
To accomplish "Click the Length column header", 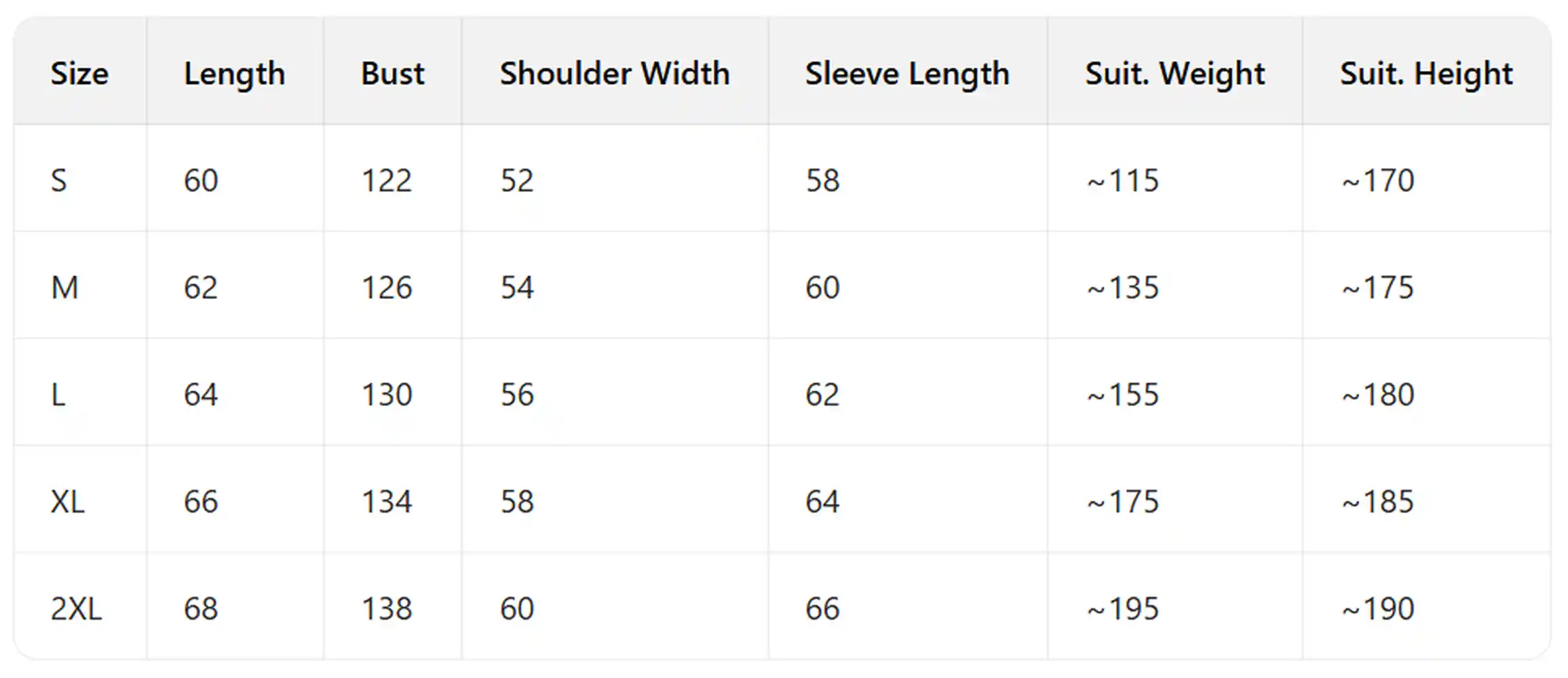I will [234, 73].
